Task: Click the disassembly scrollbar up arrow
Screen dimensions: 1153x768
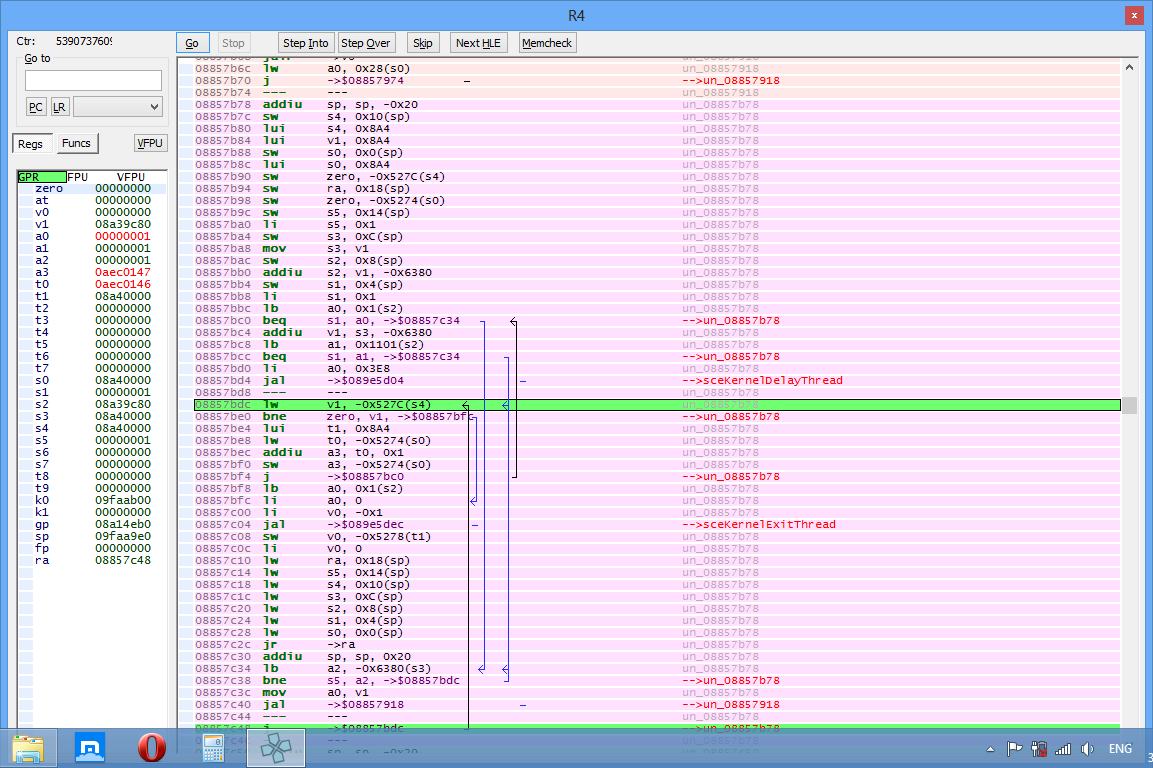Action: [x=1129, y=68]
